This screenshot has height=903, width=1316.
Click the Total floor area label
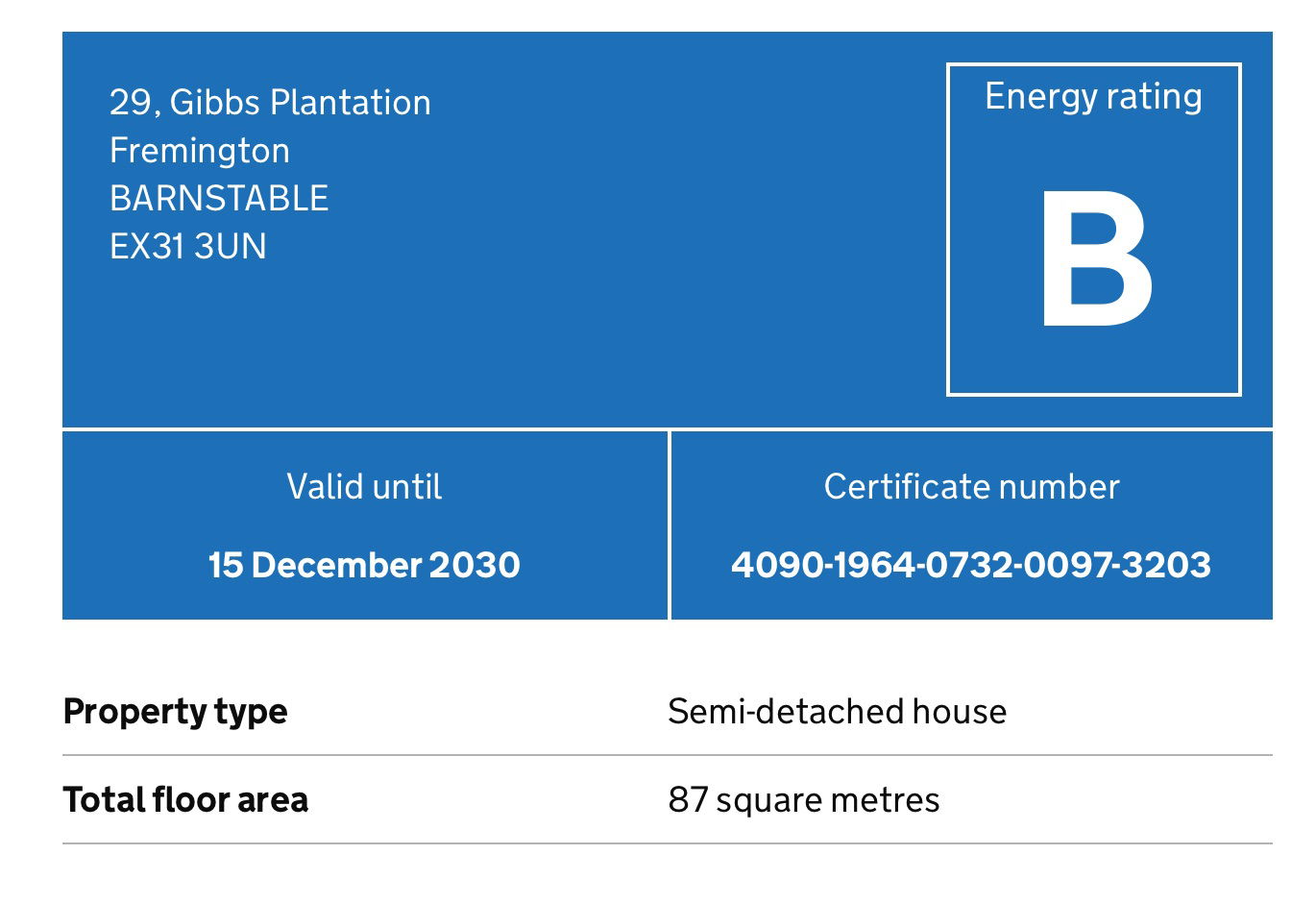tap(185, 800)
